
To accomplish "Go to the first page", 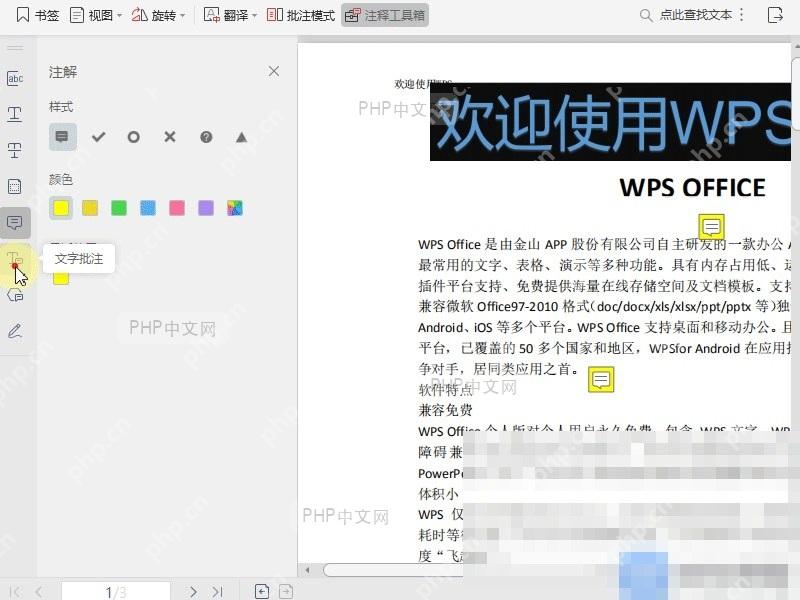I will click(15, 592).
